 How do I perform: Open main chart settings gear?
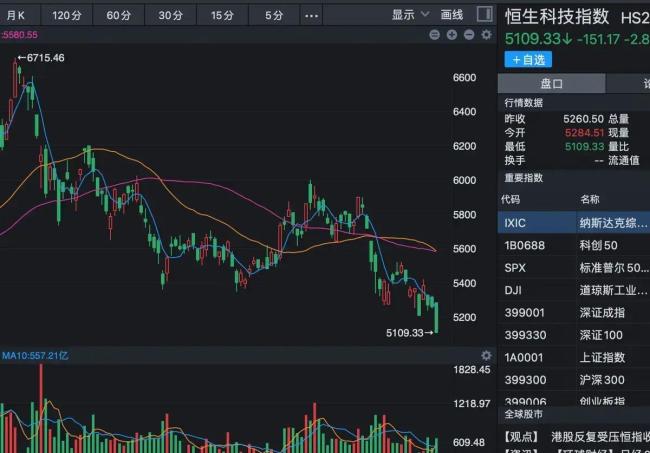point(486,35)
